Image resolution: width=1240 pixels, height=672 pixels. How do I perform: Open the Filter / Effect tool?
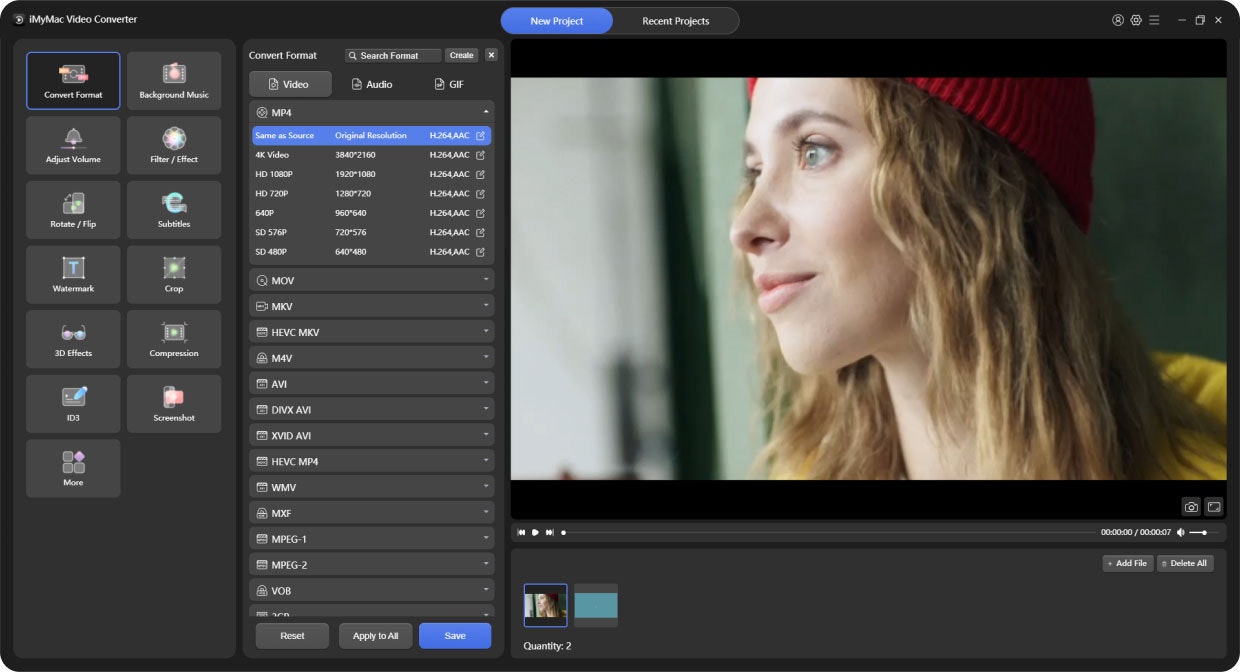(174, 145)
